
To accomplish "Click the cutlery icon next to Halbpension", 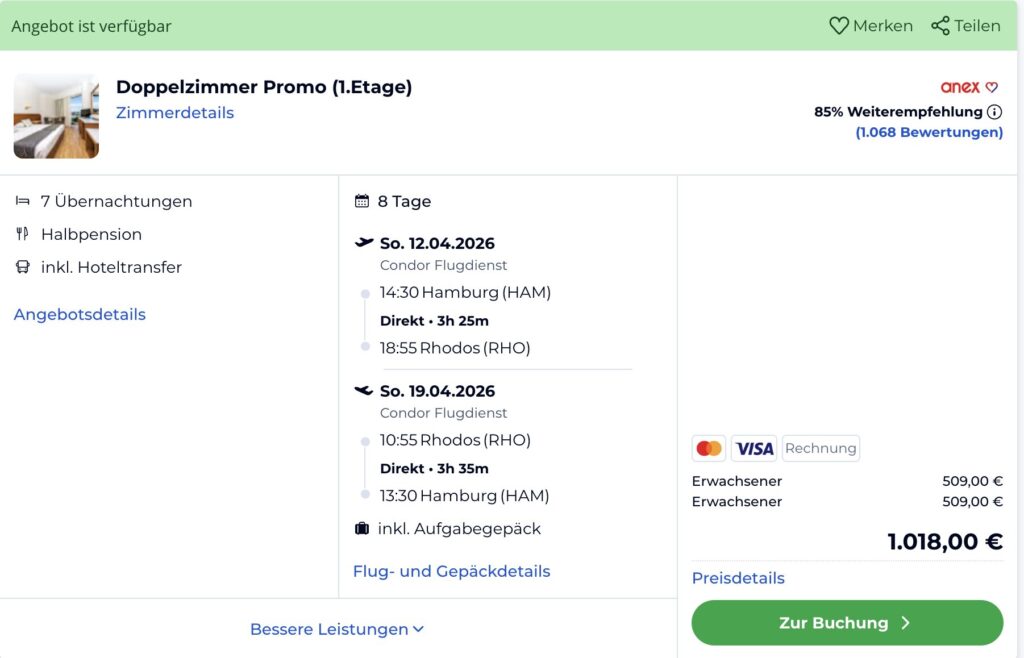I will (23, 233).
